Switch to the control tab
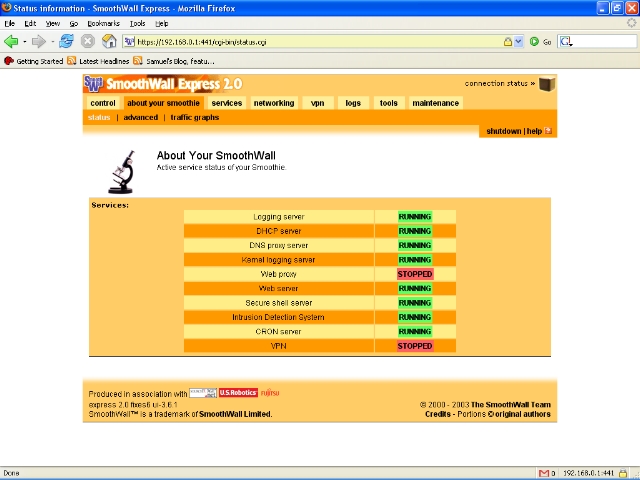640x480 pixels. (103, 103)
